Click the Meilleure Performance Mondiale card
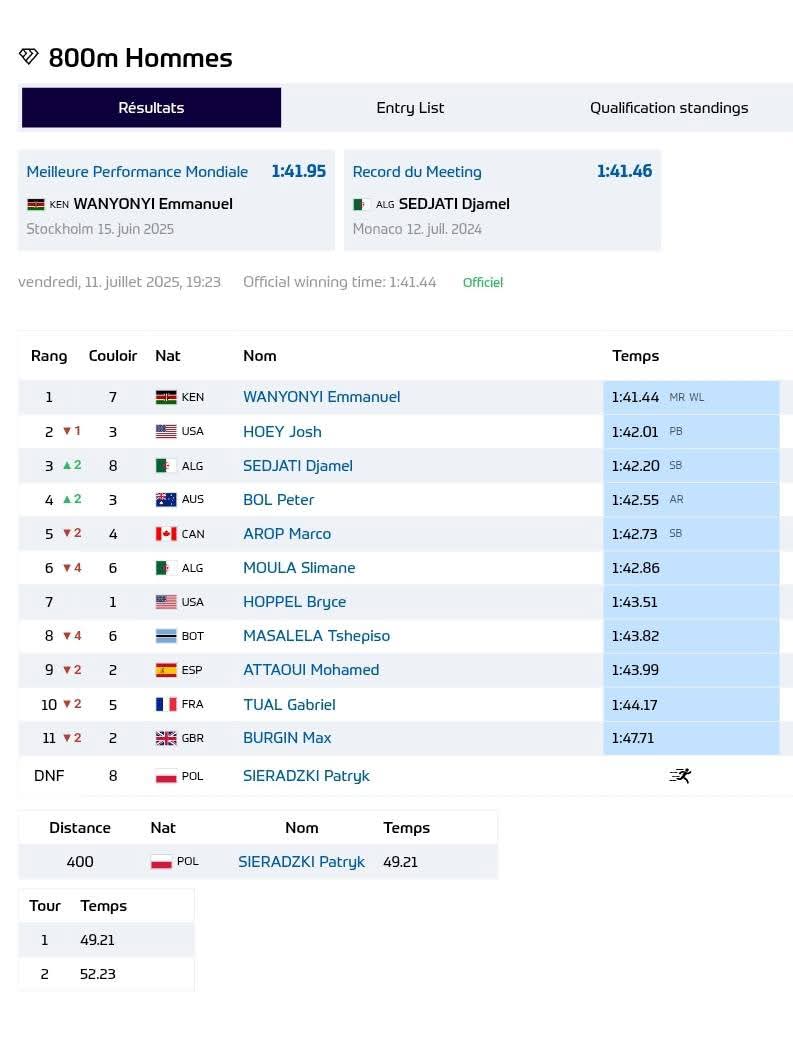This screenshot has height=1053, width=793. (x=176, y=200)
